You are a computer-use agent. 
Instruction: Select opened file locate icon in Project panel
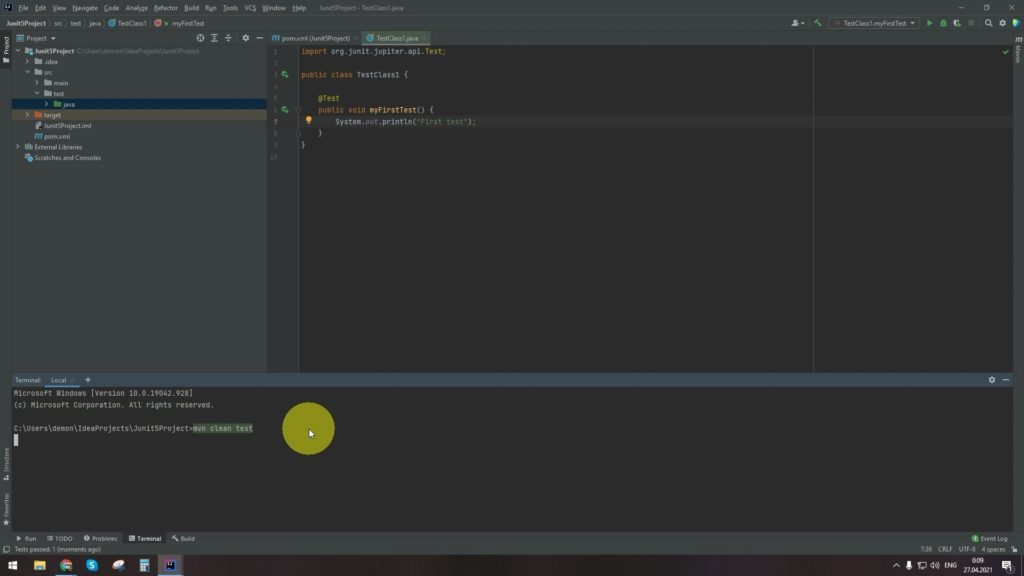200,38
